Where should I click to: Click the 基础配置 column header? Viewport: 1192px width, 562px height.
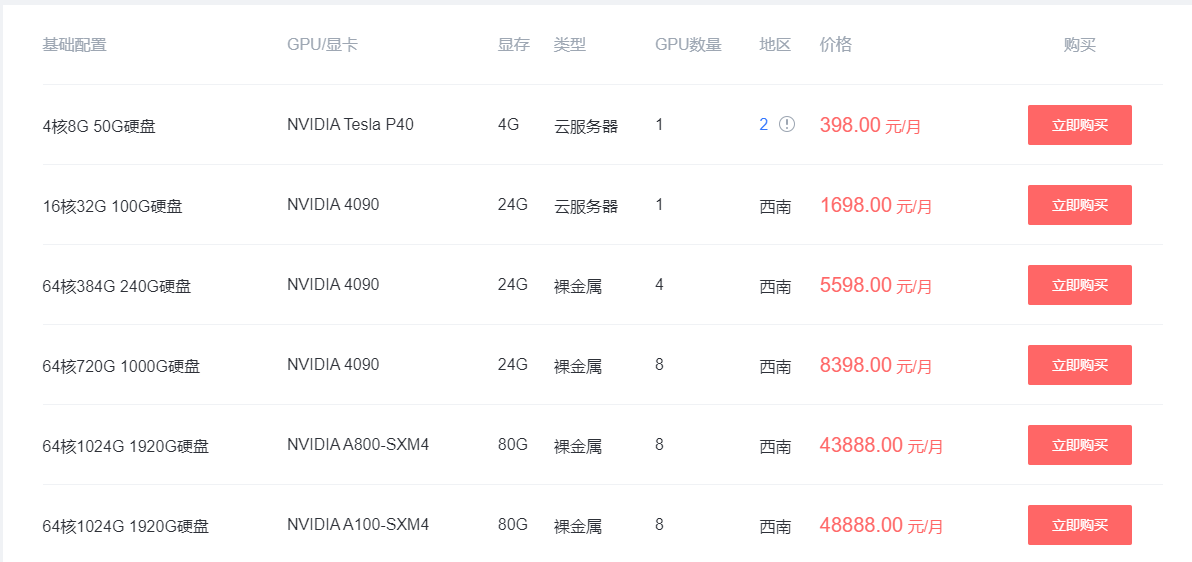[x=74, y=45]
